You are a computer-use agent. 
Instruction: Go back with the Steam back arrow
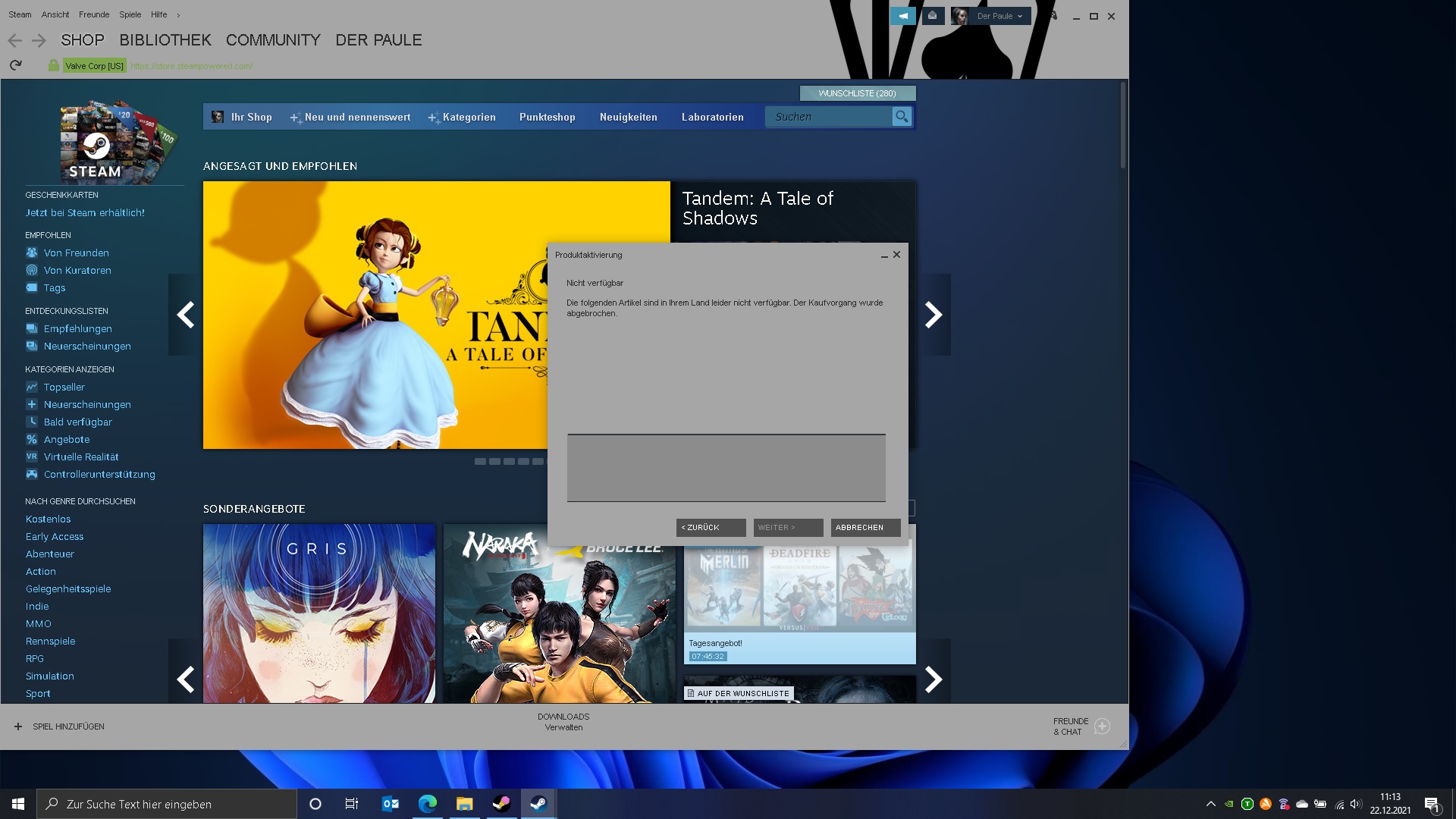coord(14,41)
